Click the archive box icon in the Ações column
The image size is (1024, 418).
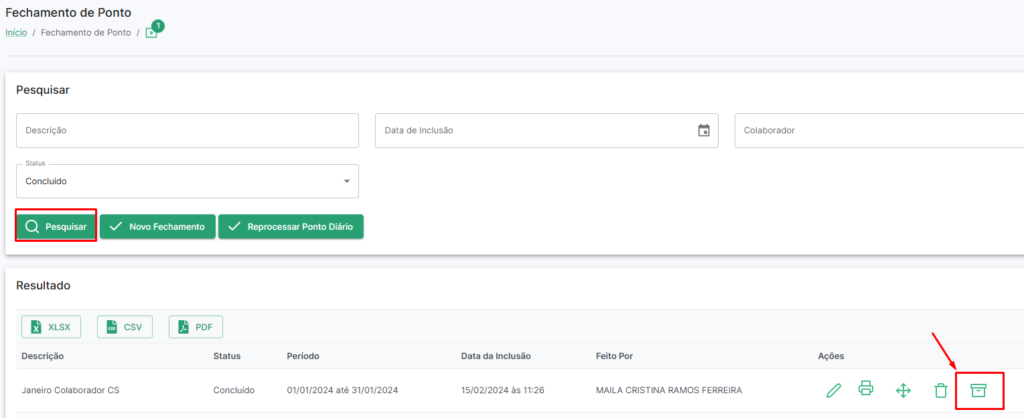(978, 391)
